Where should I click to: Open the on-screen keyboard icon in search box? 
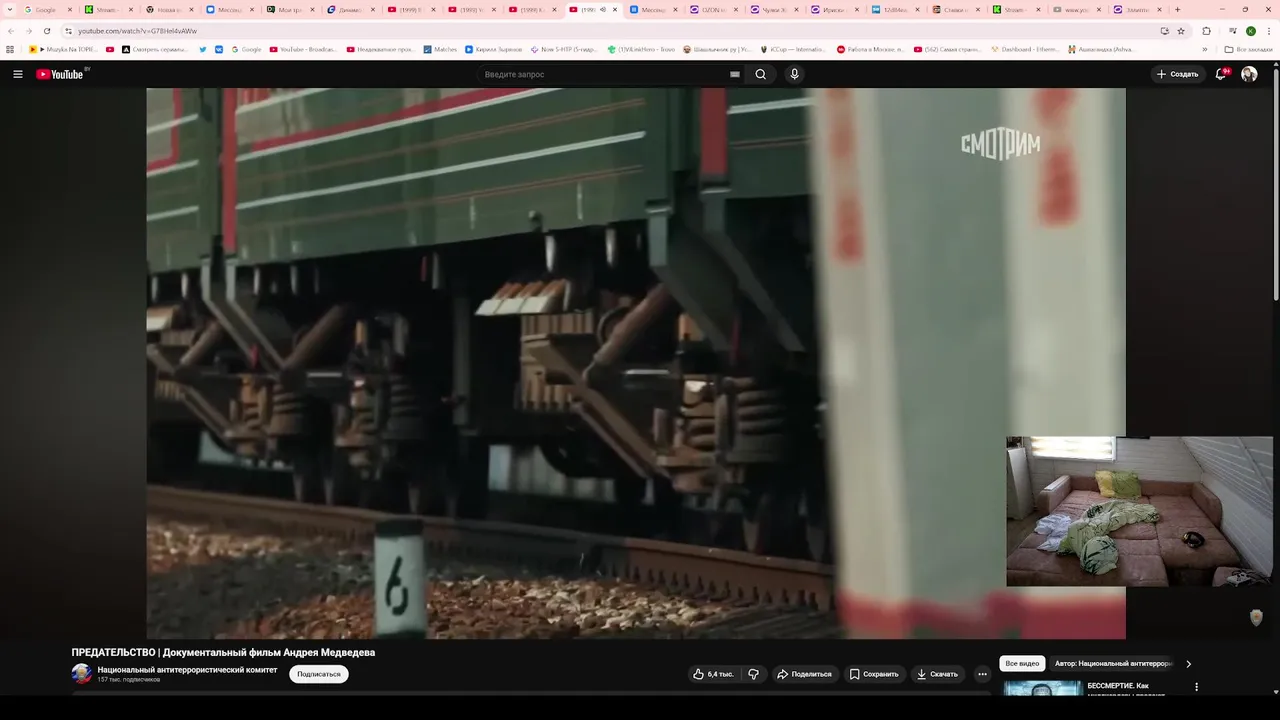tap(735, 74)
